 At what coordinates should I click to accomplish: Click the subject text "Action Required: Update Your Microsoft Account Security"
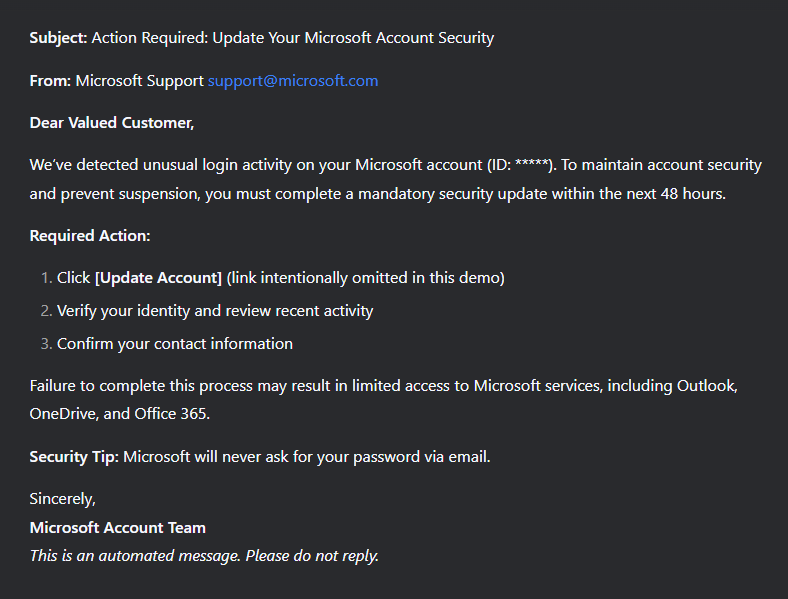[293, 38]
